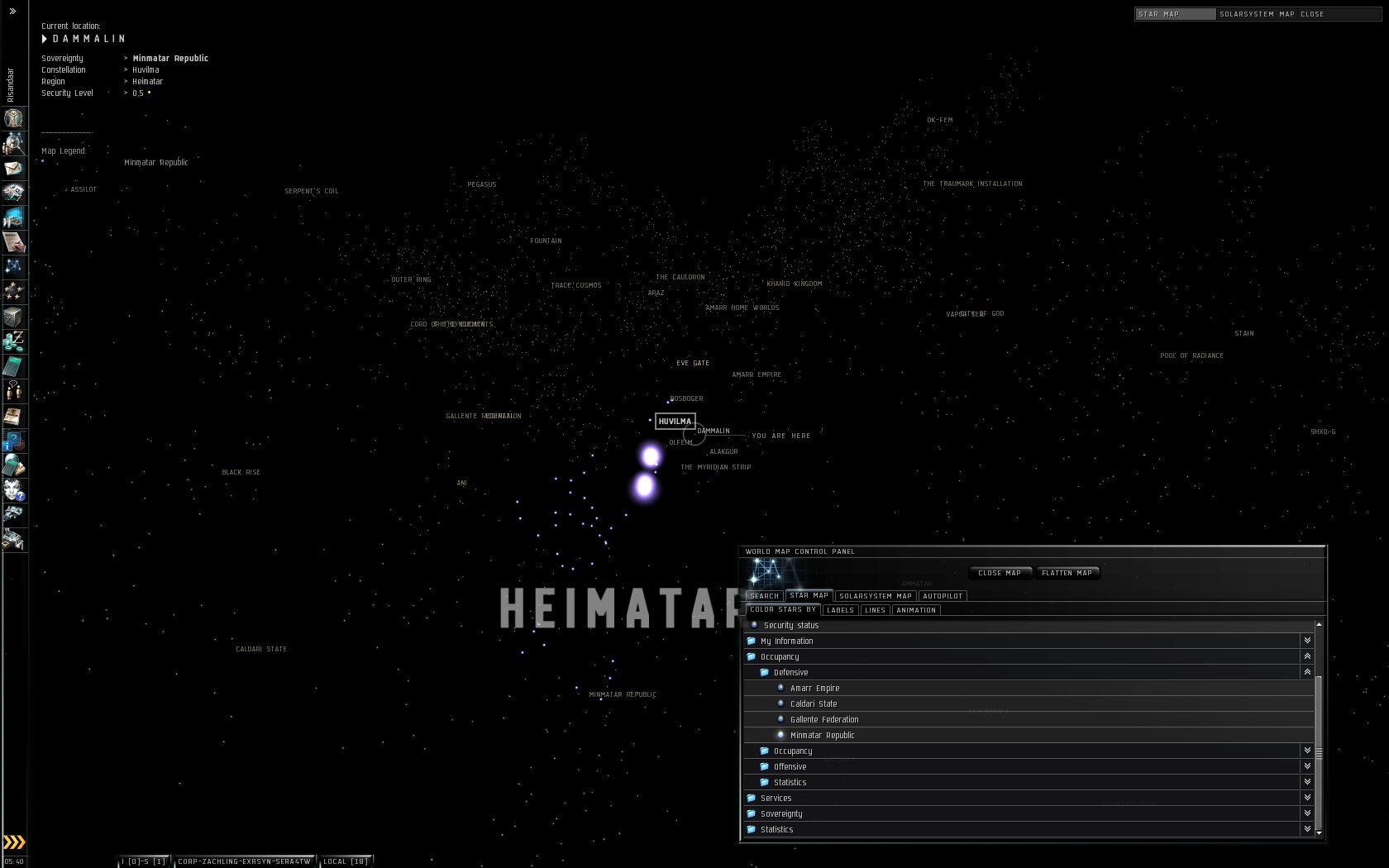Expand the bottom Statistics folder
Viewport: 1389px width, 868px height.
(x=1307, y=829)
